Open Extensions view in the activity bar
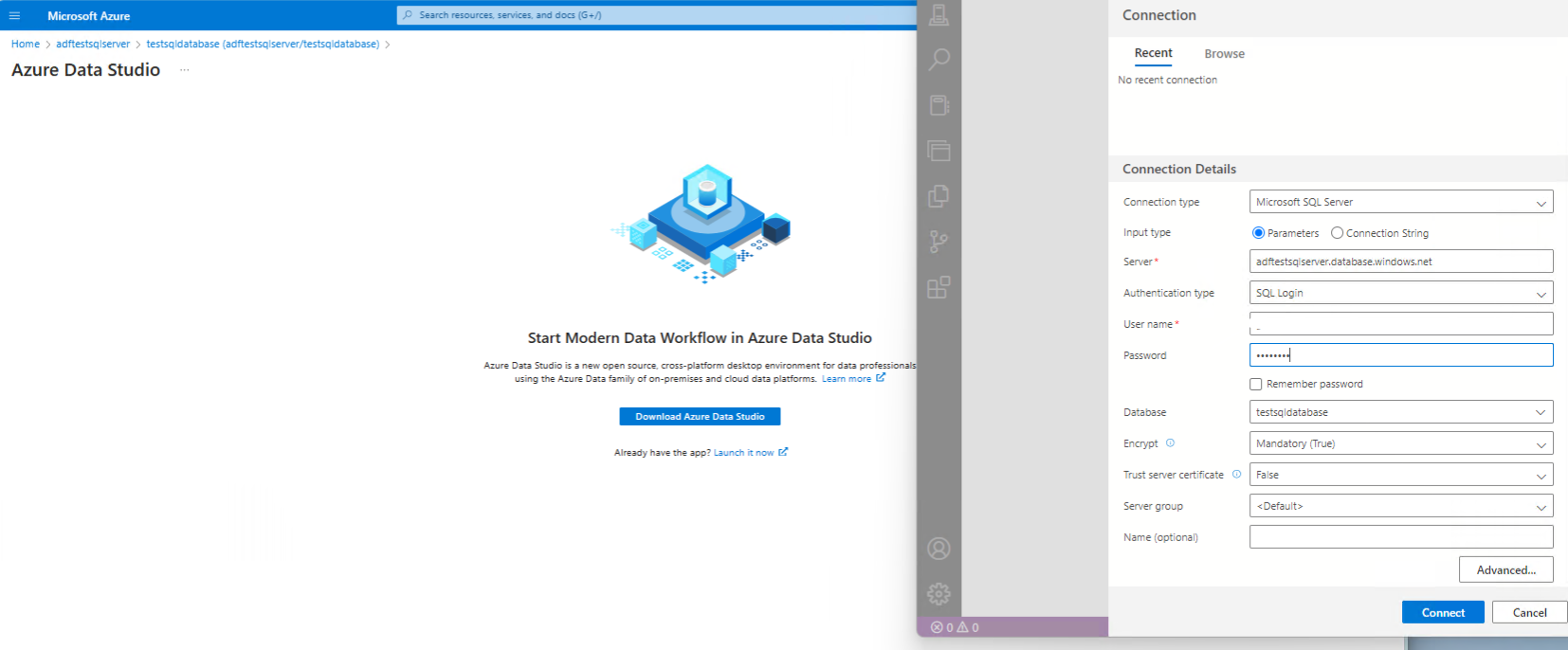Viewport: 1568px width, 650px height. pyautogui.click(x=939, y=287)
